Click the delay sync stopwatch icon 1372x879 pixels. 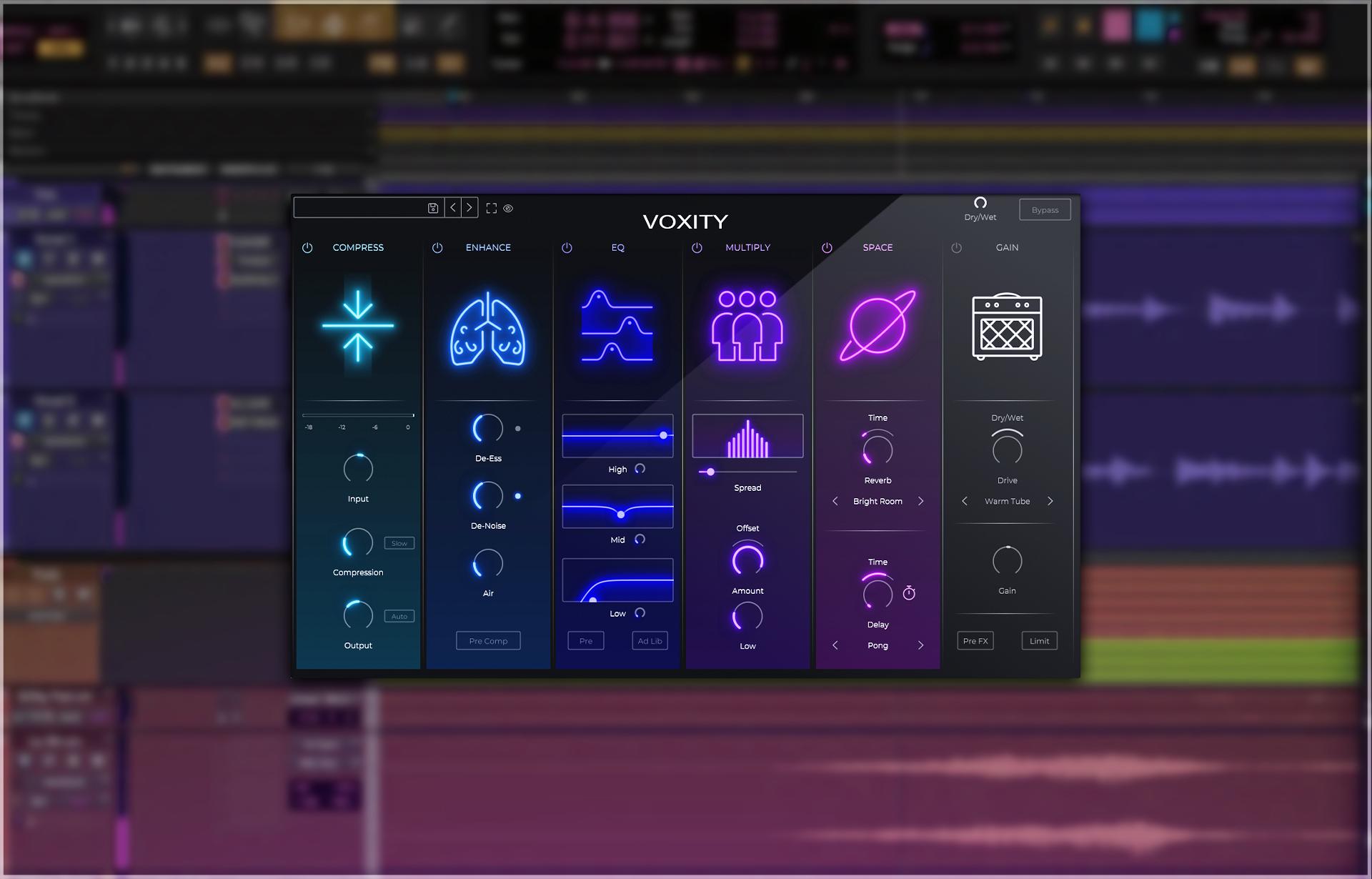909,592
